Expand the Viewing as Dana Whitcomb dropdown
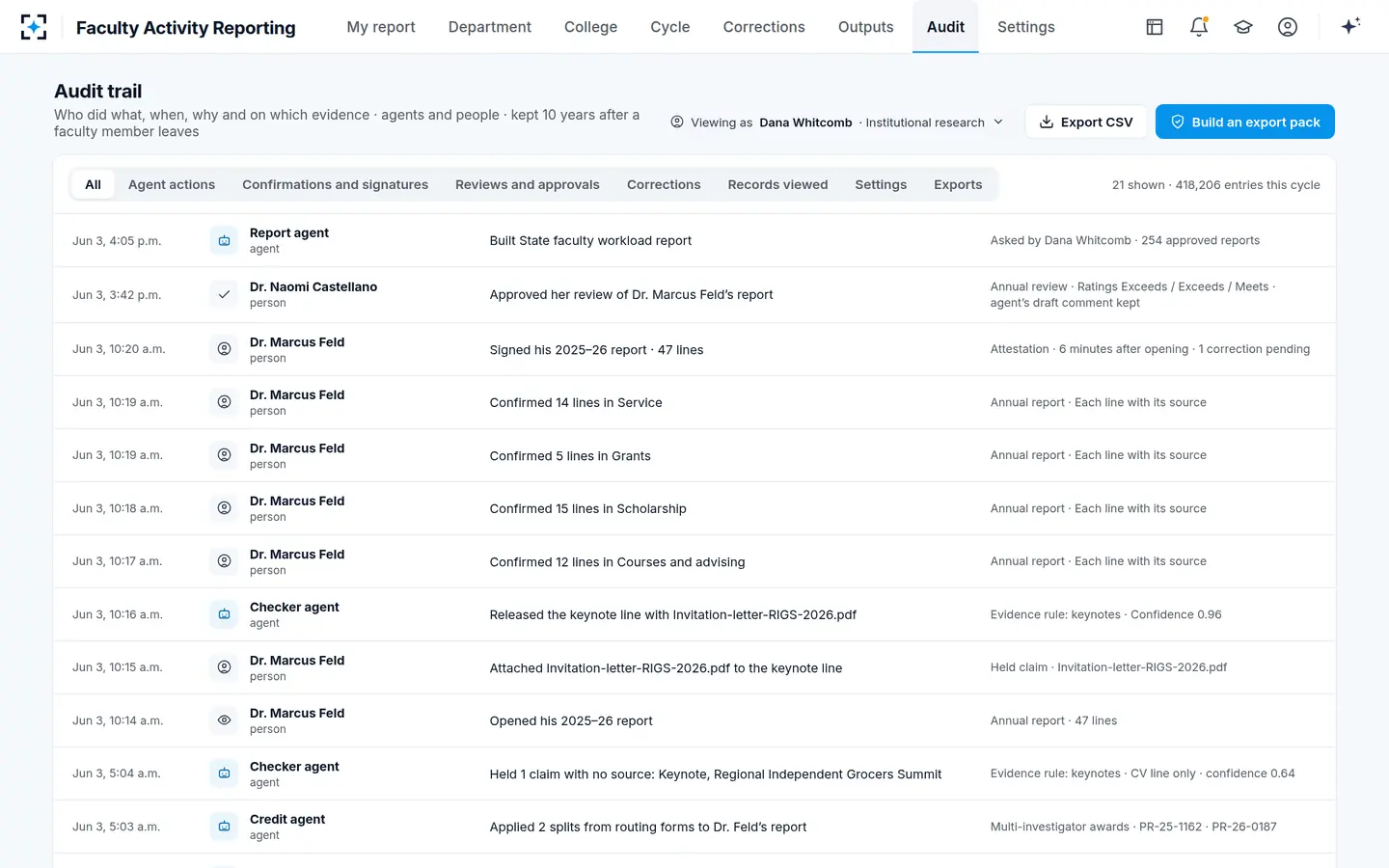Image resolution: width=1389 pixels, height=868 pixels. 837,122
